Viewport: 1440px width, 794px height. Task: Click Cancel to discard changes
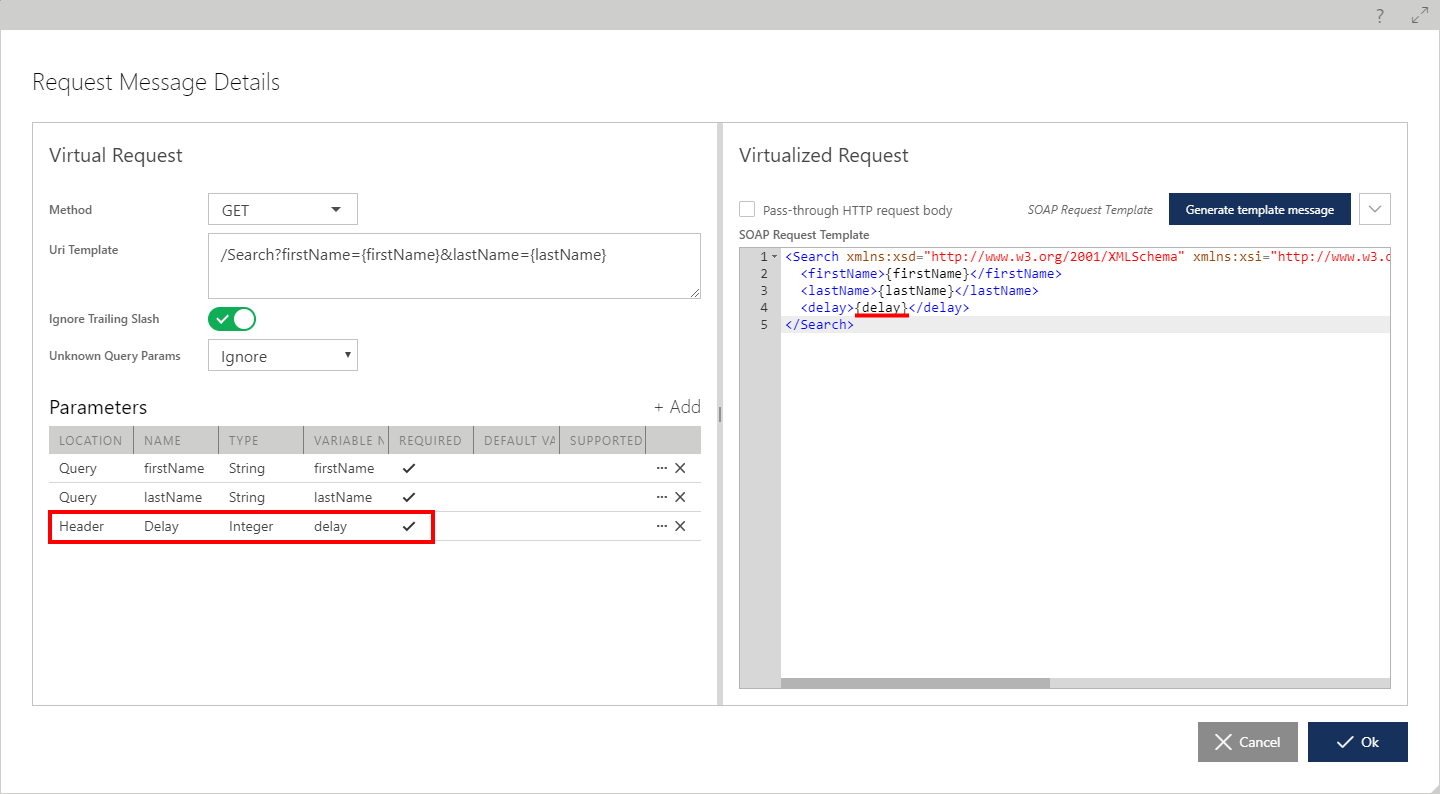tap(1247, 742)
